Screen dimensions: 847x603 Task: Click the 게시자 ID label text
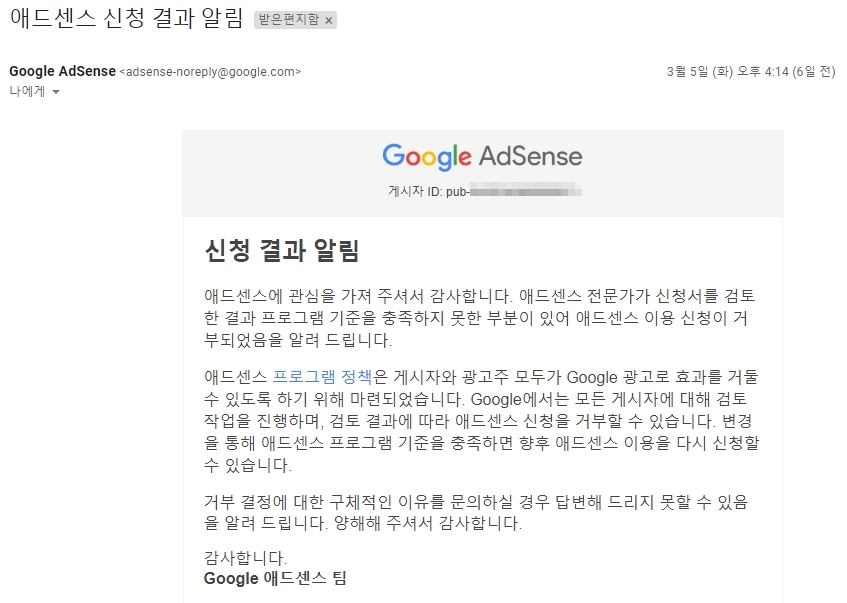pyautogui.click(x=414, y=190)
